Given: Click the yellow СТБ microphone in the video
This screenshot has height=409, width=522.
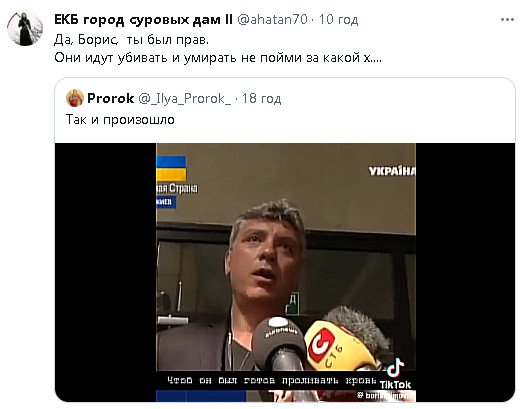Looking at the screenshot, I should 338,345.
